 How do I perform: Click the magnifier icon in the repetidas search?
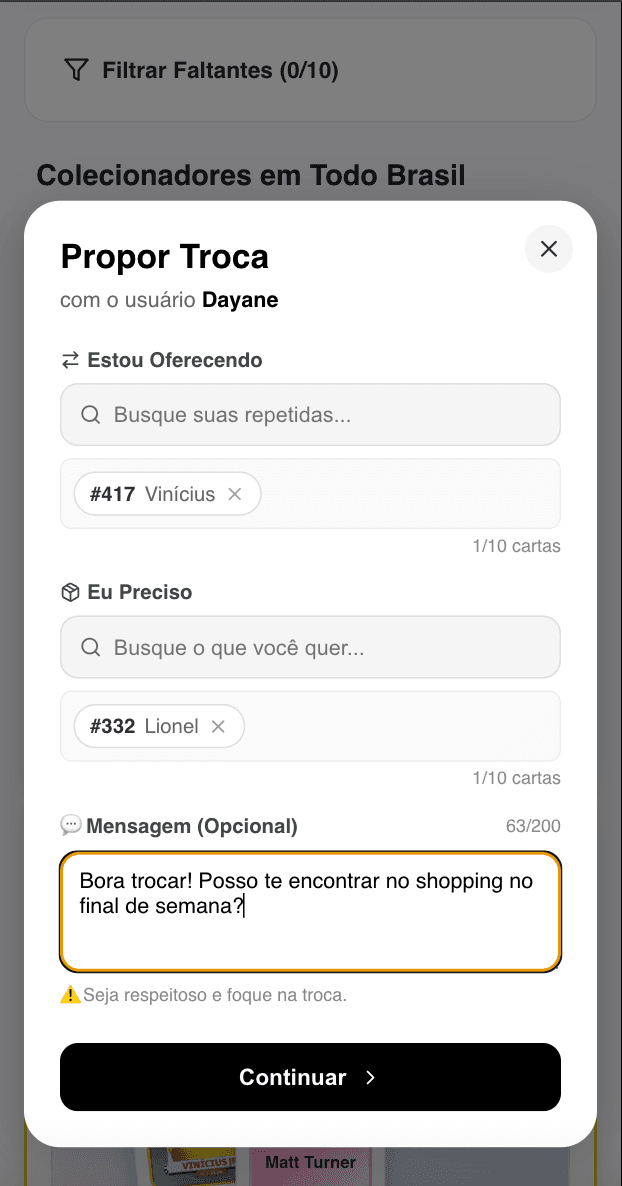[x=90, y=415]
